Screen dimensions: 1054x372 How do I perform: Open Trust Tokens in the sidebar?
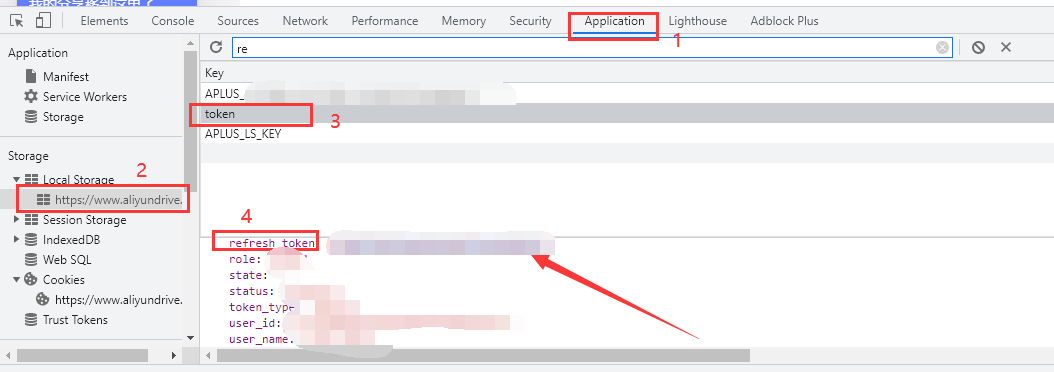66,320
